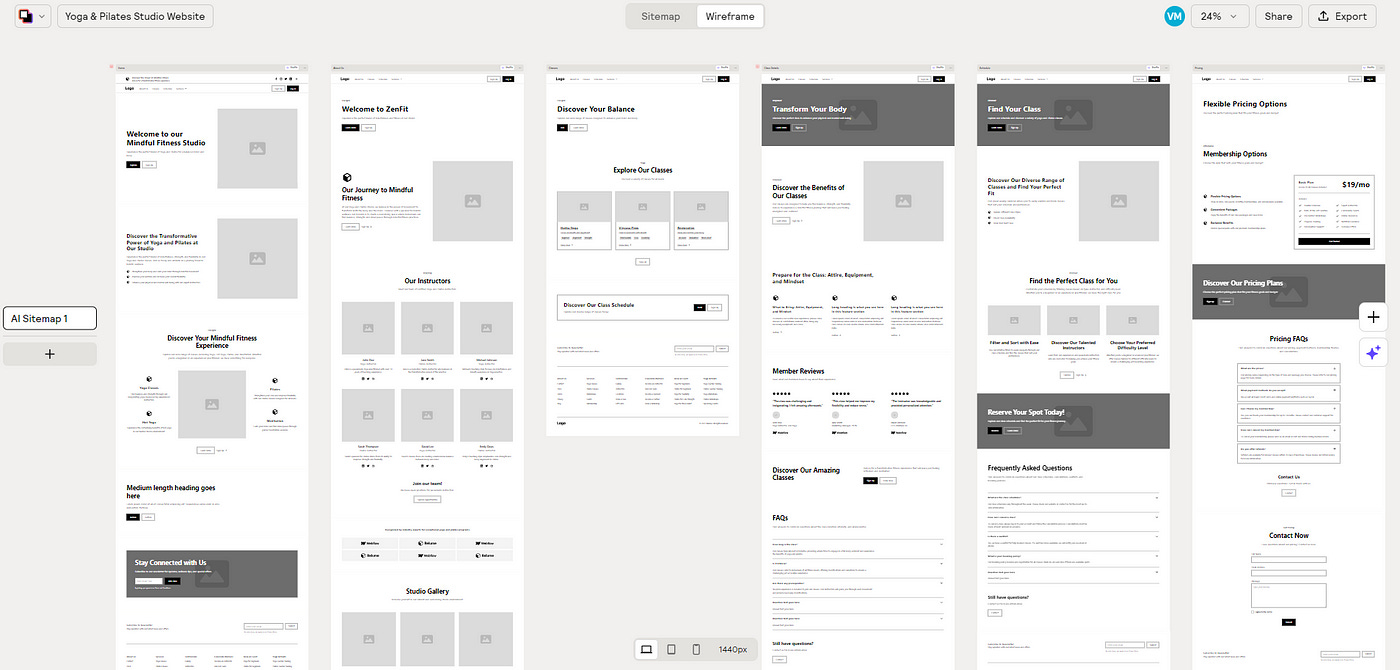Expand the chevron next to the logo
Screen dimensions: 1400x670
click(x=42, y=15)
